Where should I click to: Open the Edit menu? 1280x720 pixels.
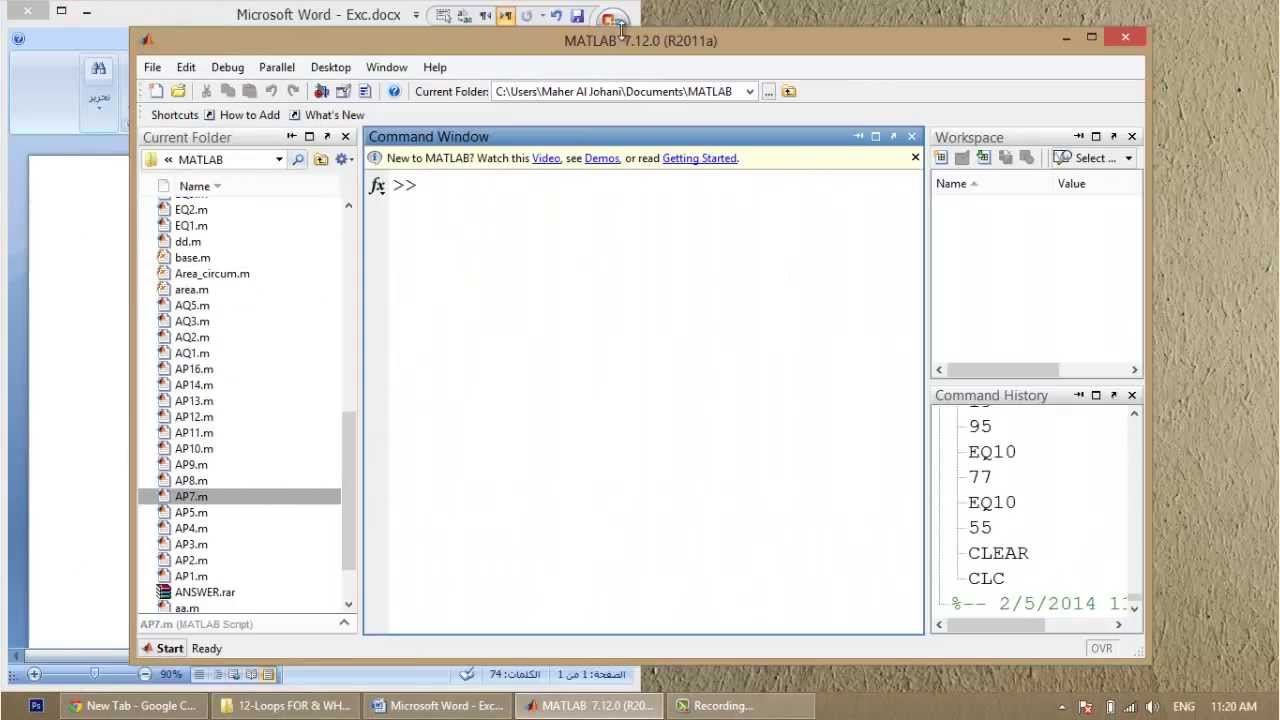click(186, 67)
